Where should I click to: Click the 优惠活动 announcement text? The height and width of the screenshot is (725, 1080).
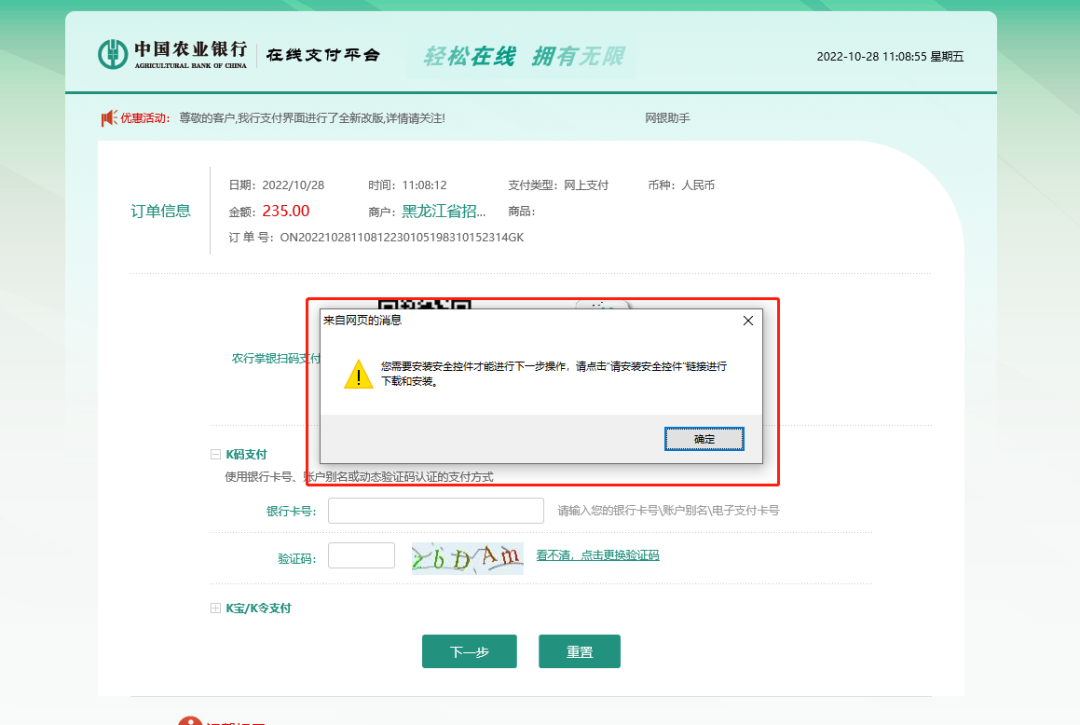point(145,118)
